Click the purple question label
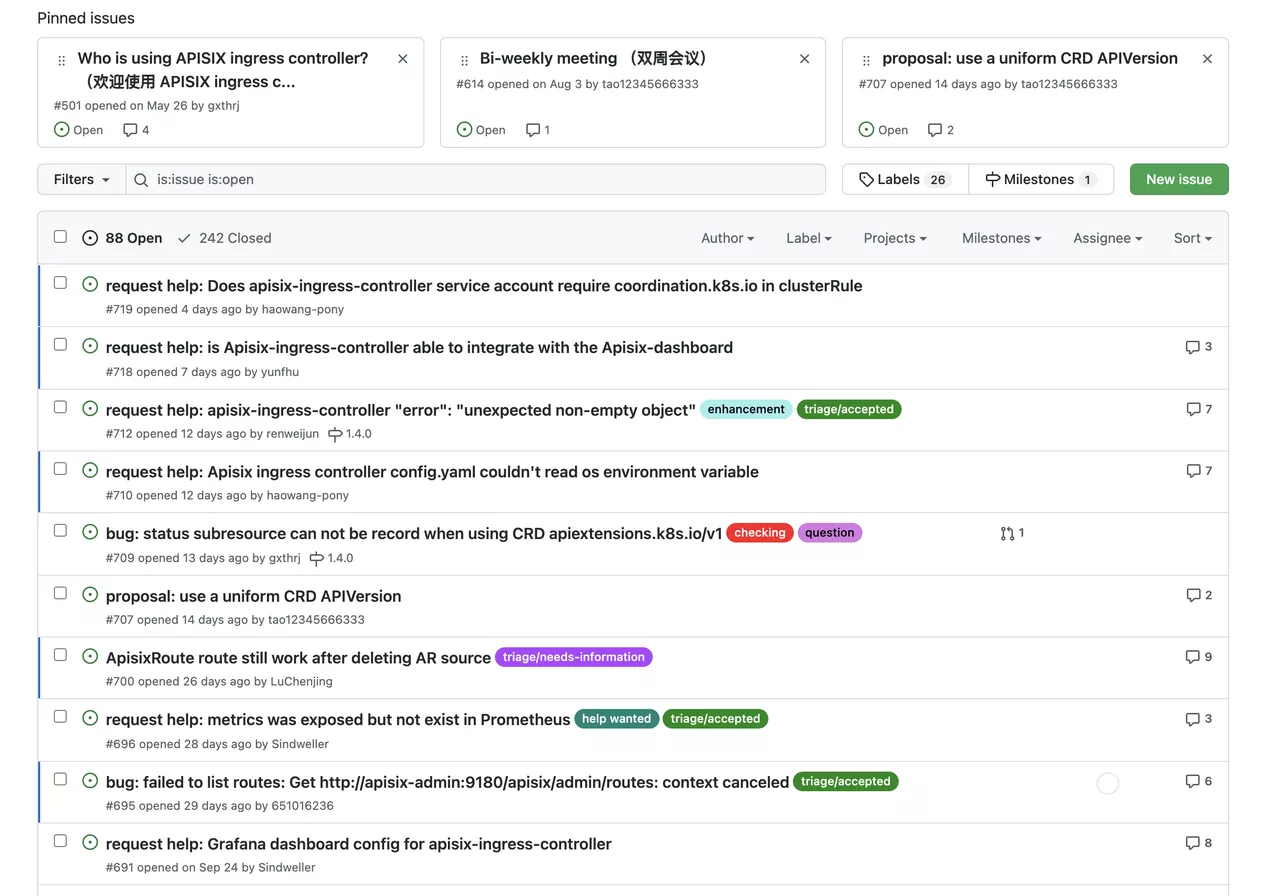The image size is (1280, 896). pos(830,533)
